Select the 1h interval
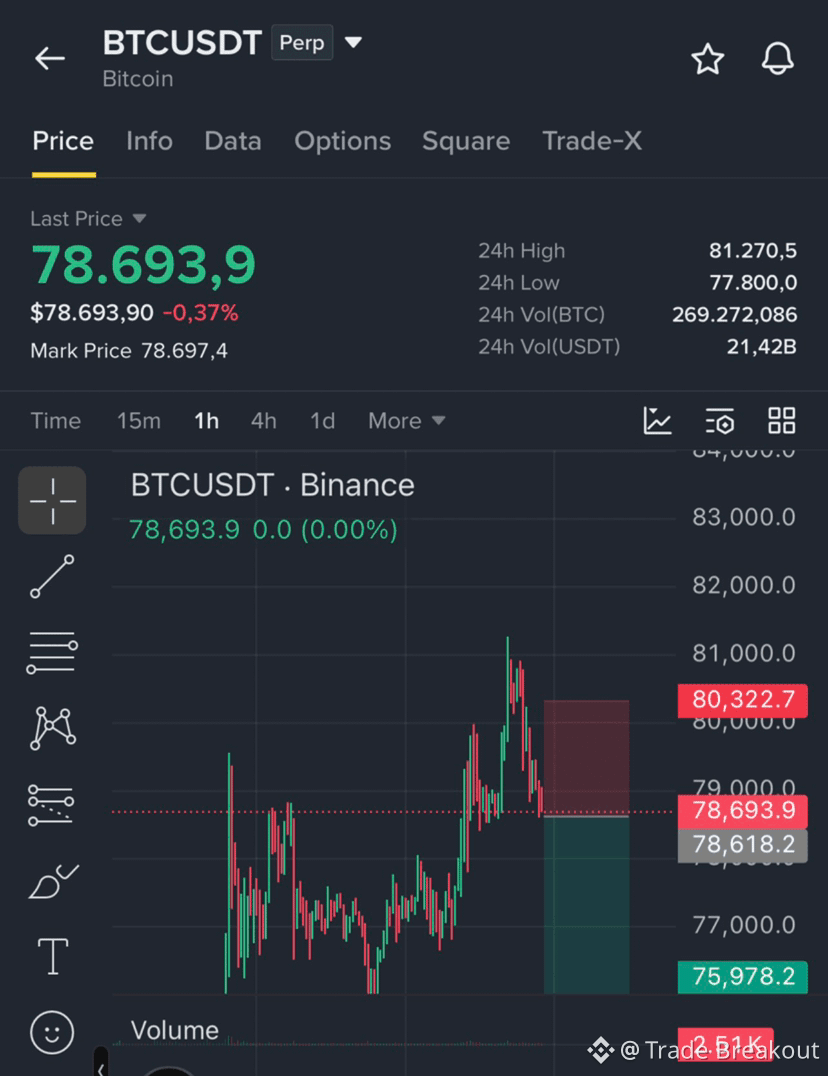The height and width of the screenshot is (1076, 828). pyautogui.click(x=206, y=421)
